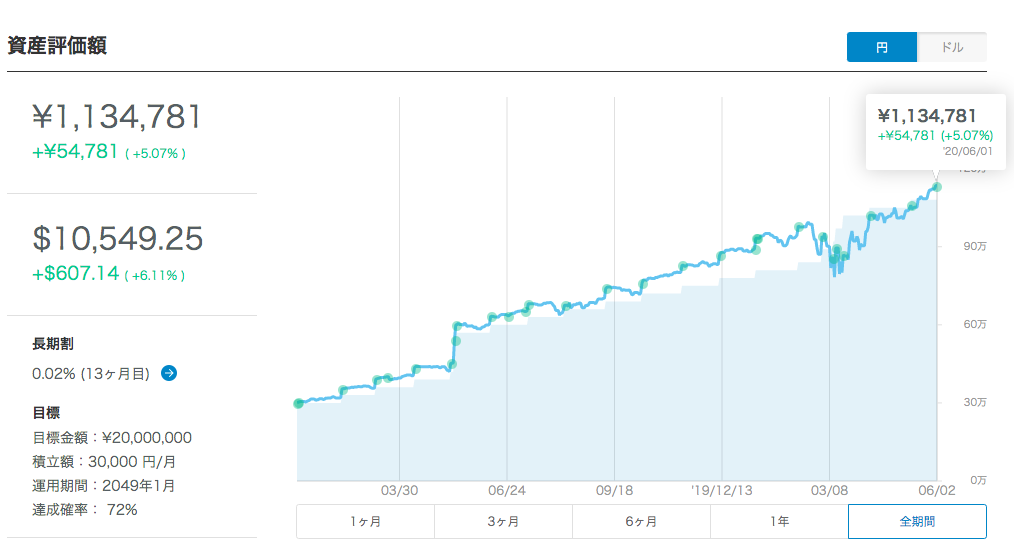The height and width of the screenshot is (554, 1014).
Task: Switch currency display to 円
Action: tap(881, 47)
